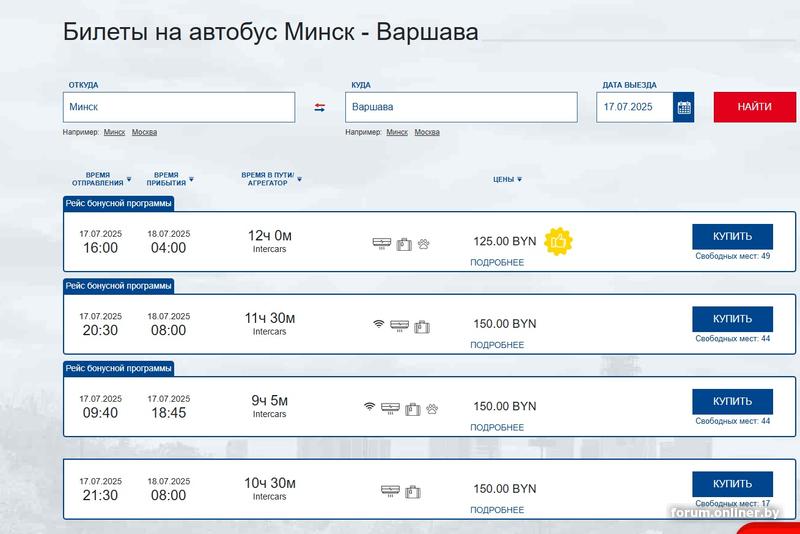The image size is (800, 534).
Task: Click Минск example link under Куда
Action: coord(397,132)
